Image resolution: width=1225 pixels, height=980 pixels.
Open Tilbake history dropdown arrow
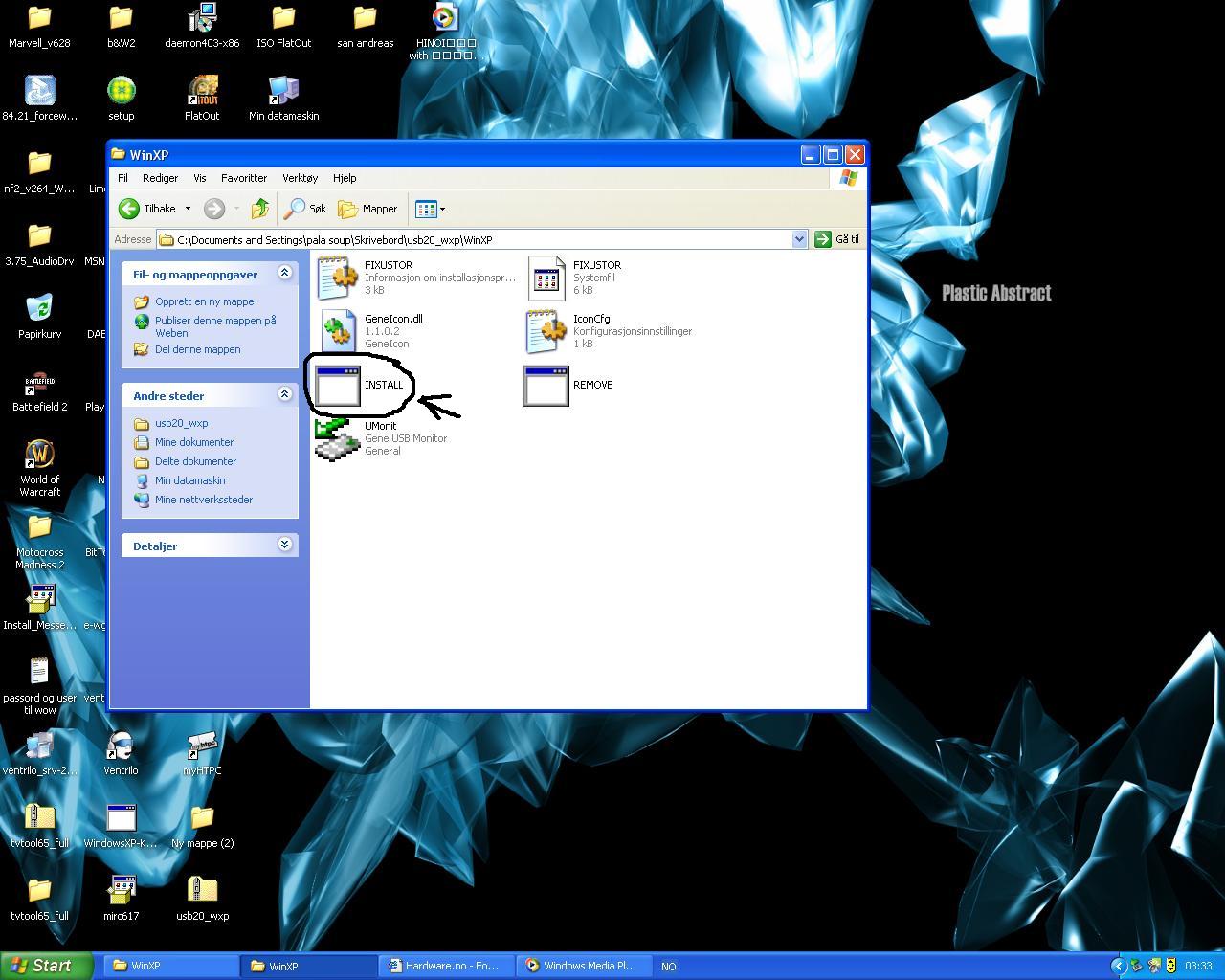click(x=188, y=209)
